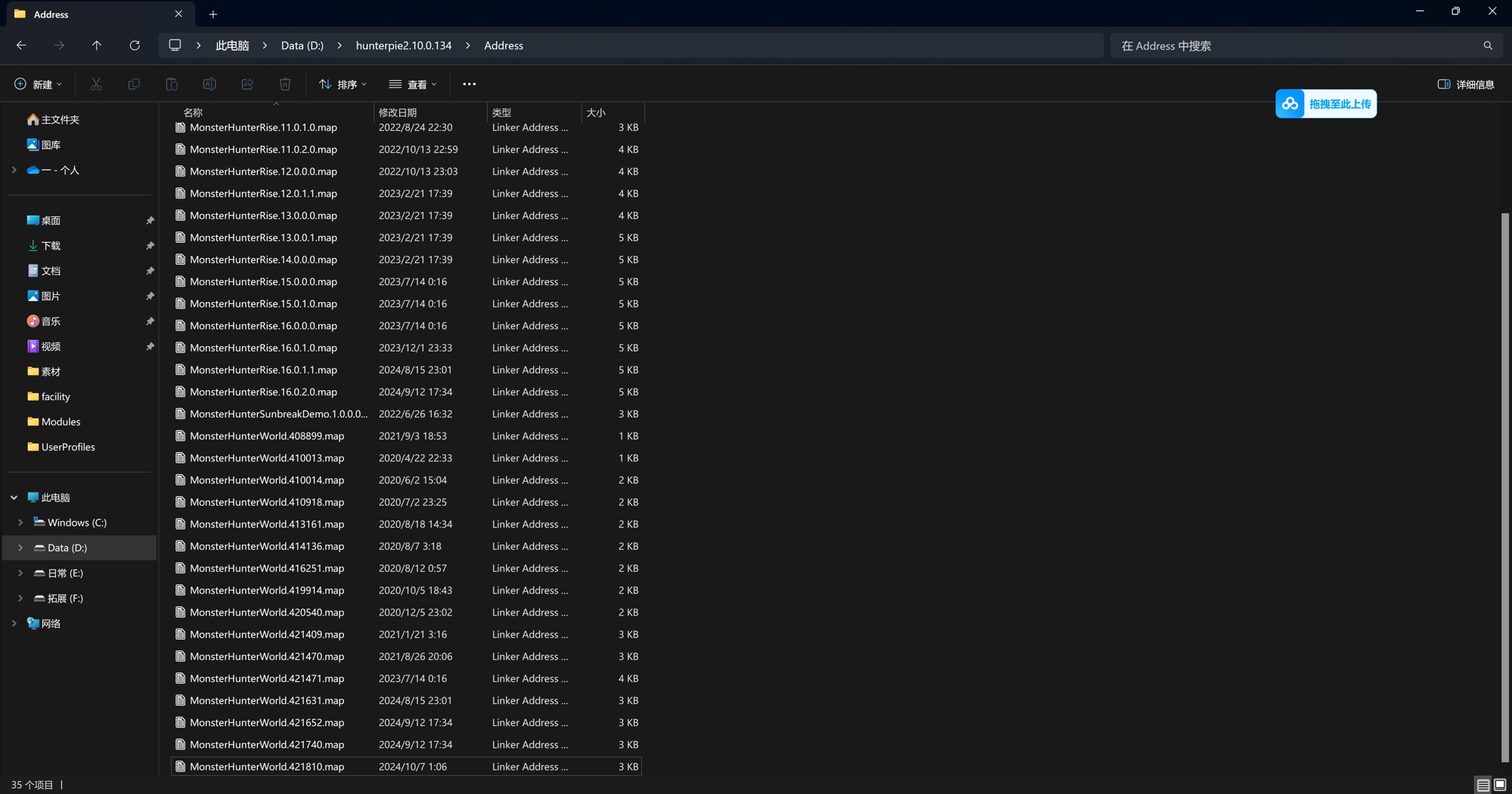Click the Cut scissors icon
This screenshot has height=794, width=1512.
coord(96,84)
